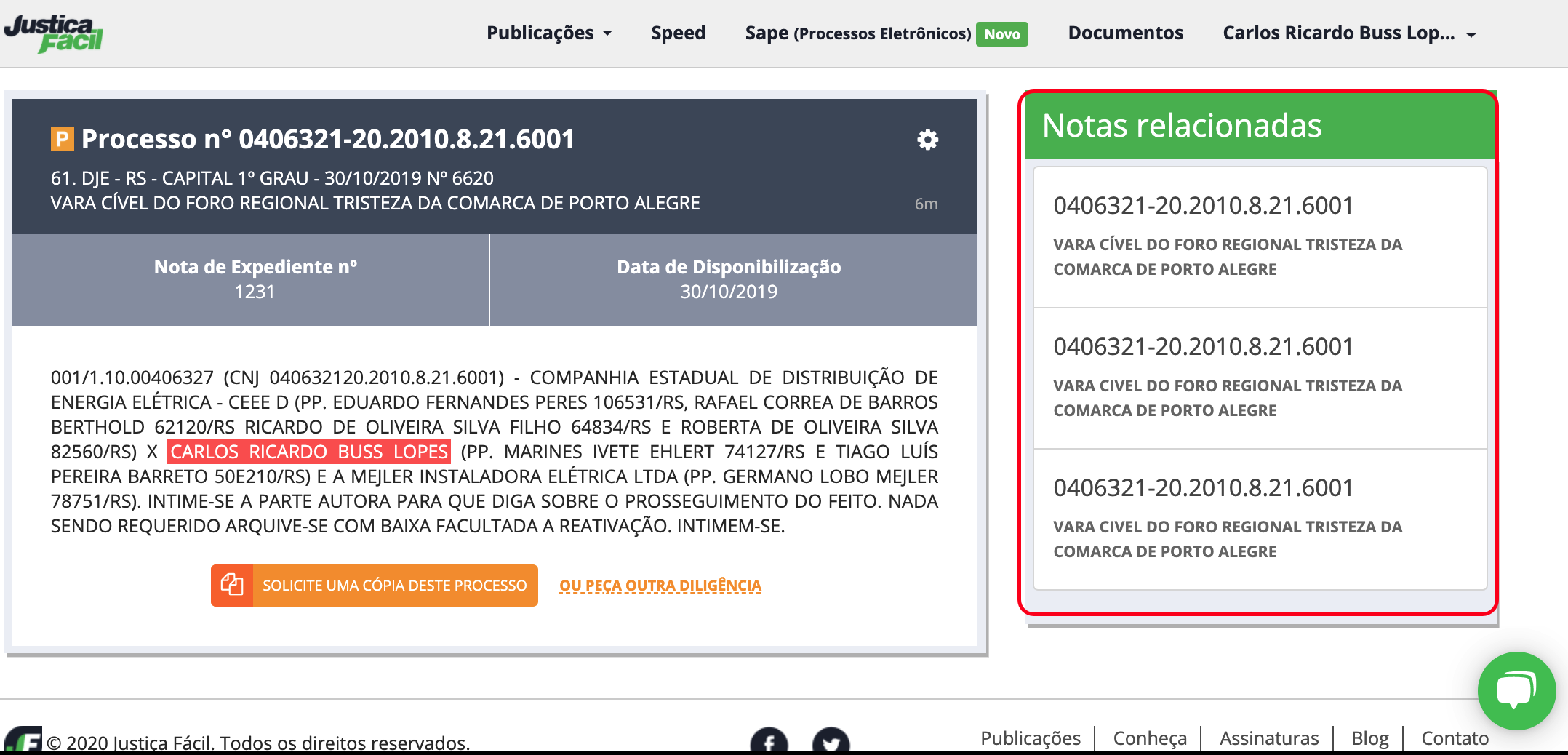1568x755 pixels.
Task: Open the Speed menu item
Action: pyautogui.click(x=678, y=33)
